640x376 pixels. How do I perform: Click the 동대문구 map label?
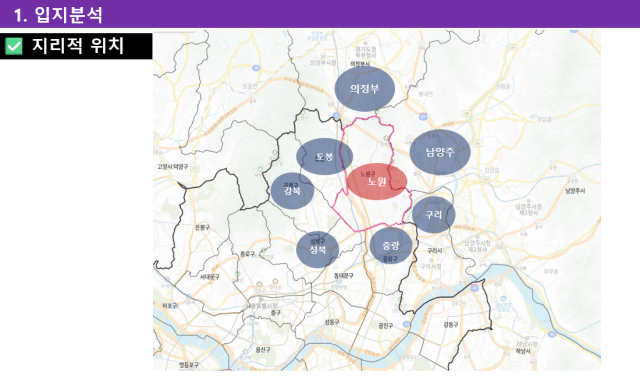point(344,276)
